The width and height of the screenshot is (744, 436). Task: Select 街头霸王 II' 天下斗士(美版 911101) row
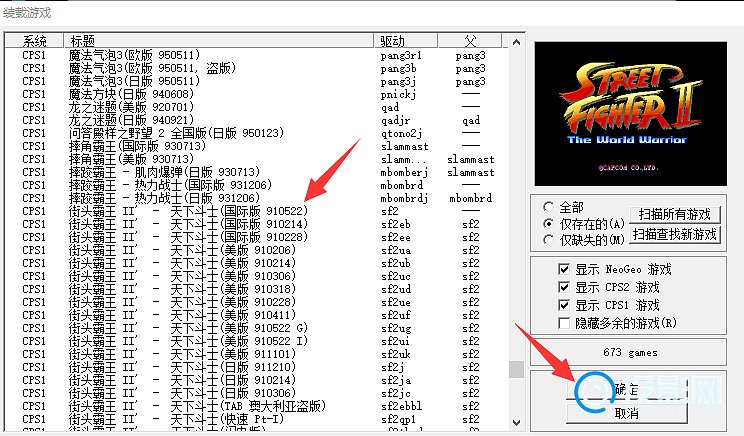click(x=256, y=354)
